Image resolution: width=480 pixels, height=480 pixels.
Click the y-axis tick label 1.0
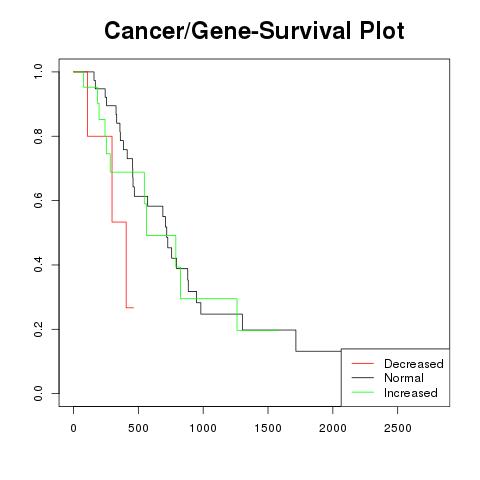38,72
